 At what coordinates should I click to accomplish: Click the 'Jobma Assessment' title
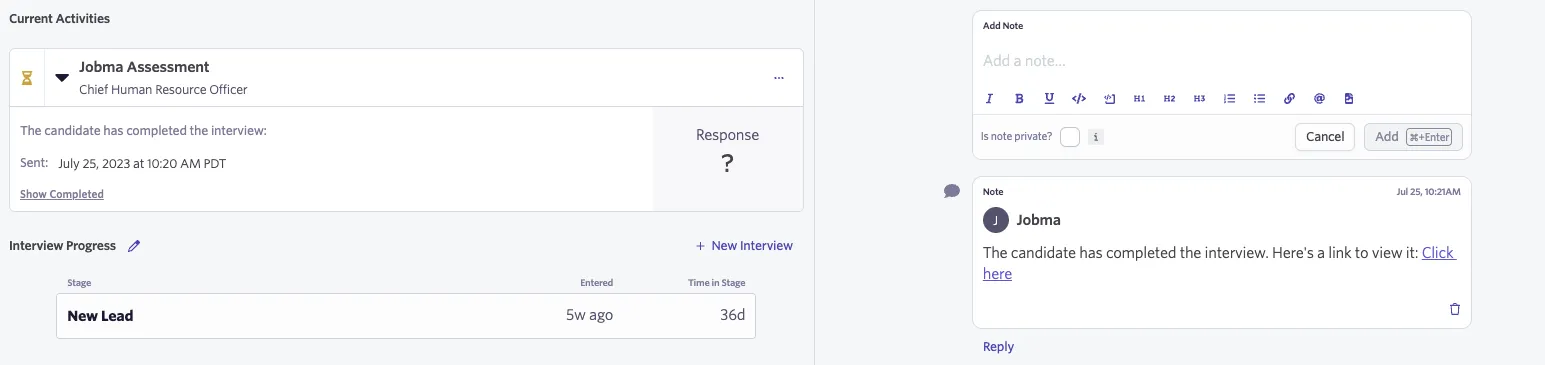[144, 67]
